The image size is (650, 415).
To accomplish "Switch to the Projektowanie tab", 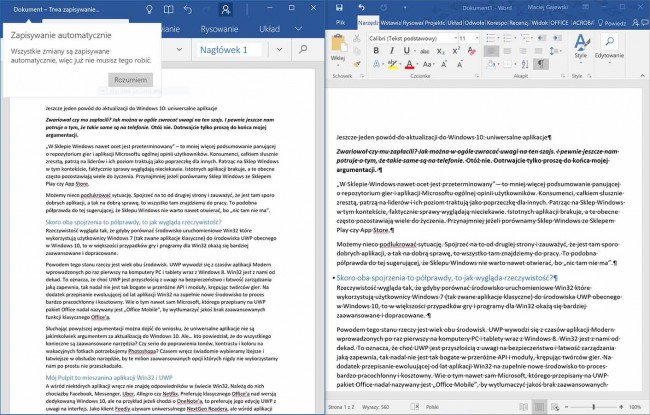I will pyautogui.click(x=434, y=23).
